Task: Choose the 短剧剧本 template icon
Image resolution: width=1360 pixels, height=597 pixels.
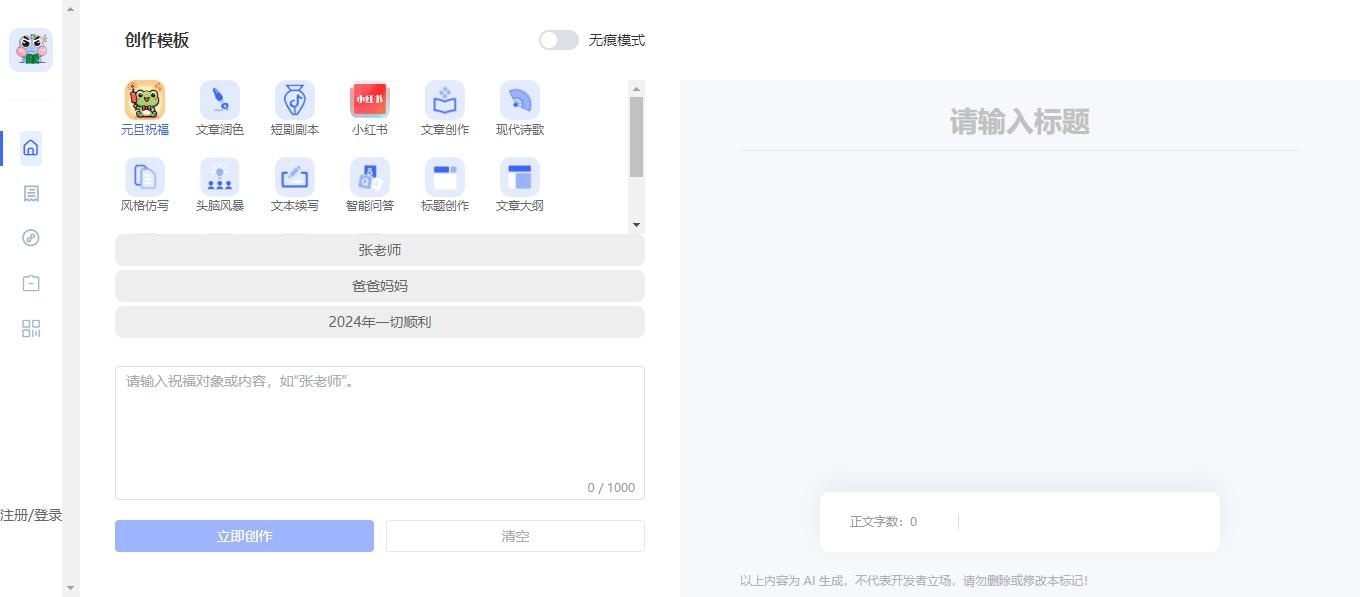Action: 295,100
